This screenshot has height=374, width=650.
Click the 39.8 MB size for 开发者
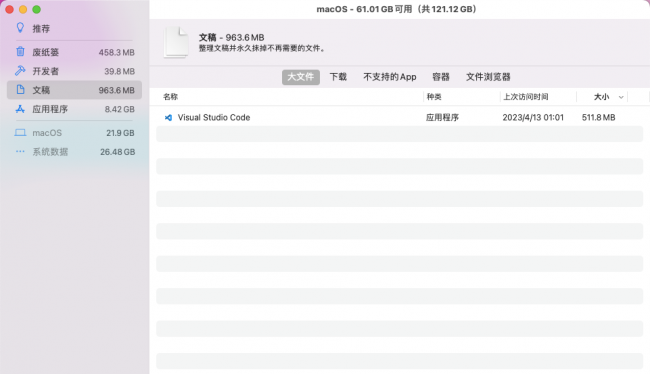(119, 71)
